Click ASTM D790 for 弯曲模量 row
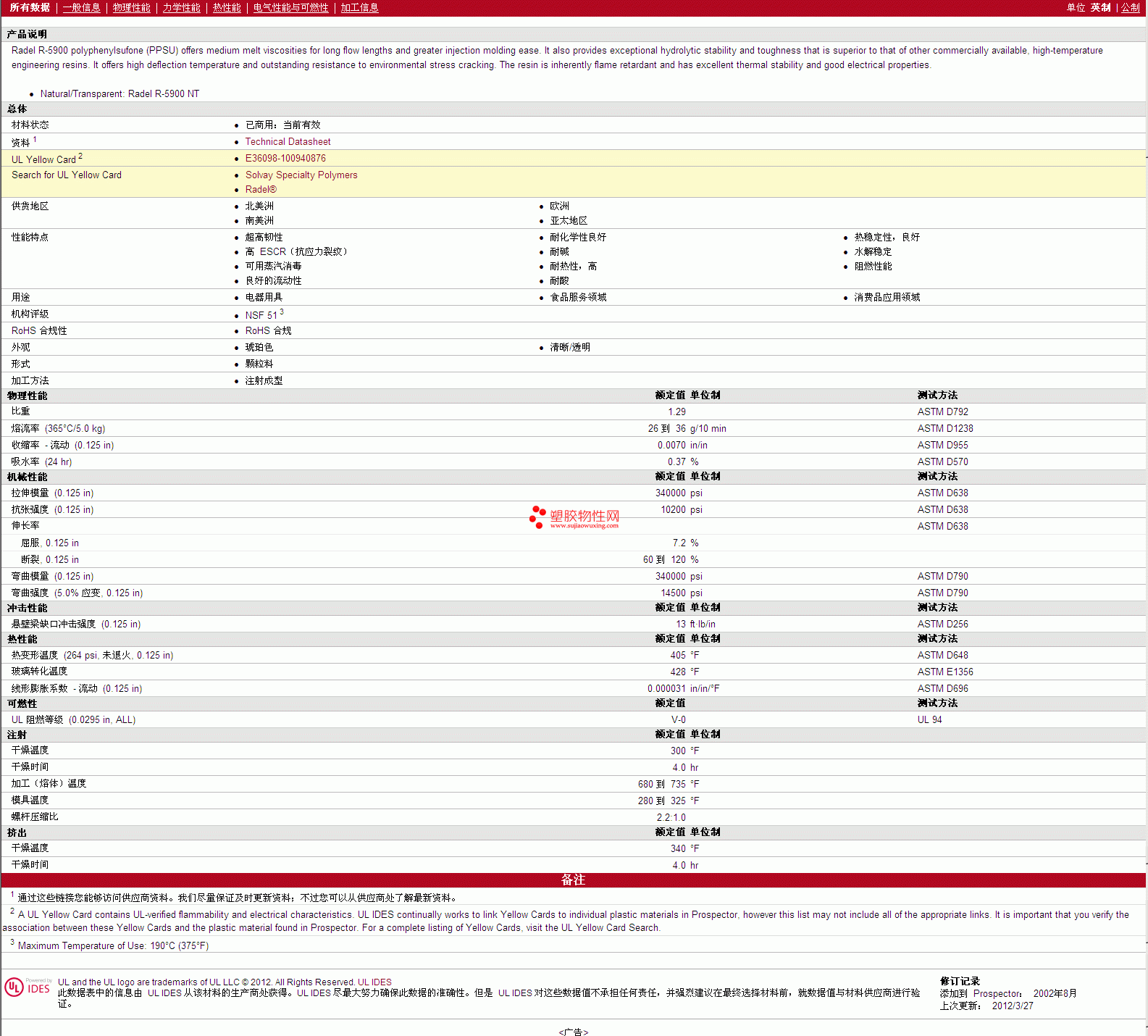 click(x=942, y=577)
